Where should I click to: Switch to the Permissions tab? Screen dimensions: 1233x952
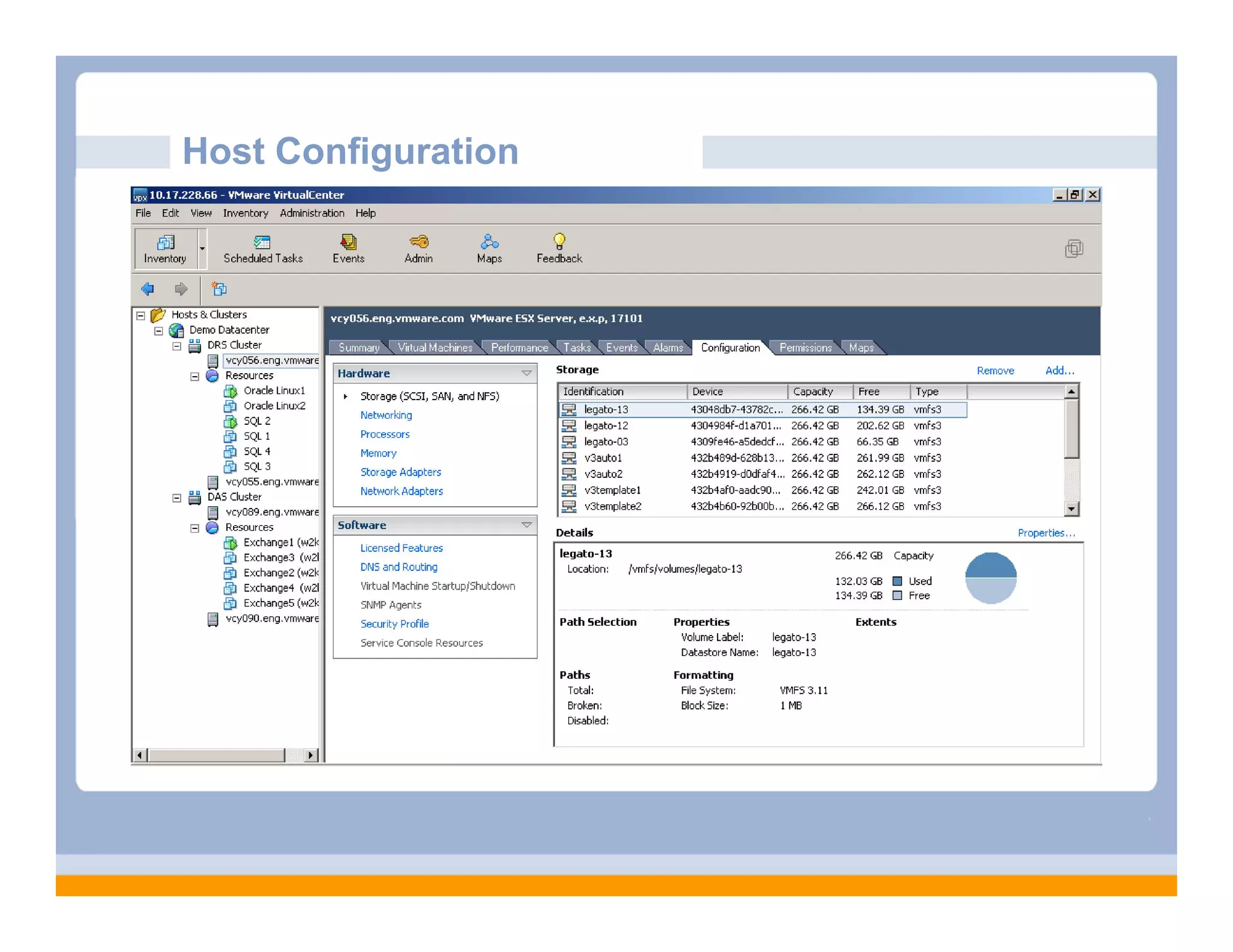[805, 348]
